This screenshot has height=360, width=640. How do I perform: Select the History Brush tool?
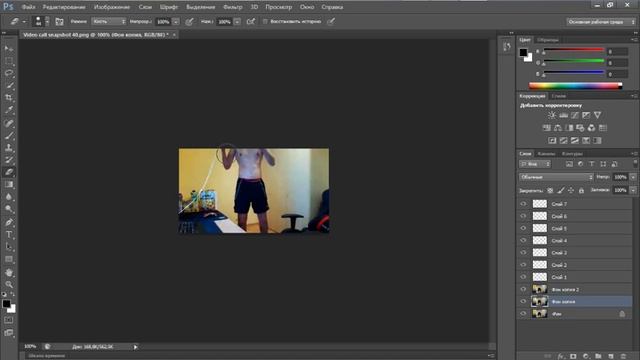pyautogui.click(x=9, y=160)
